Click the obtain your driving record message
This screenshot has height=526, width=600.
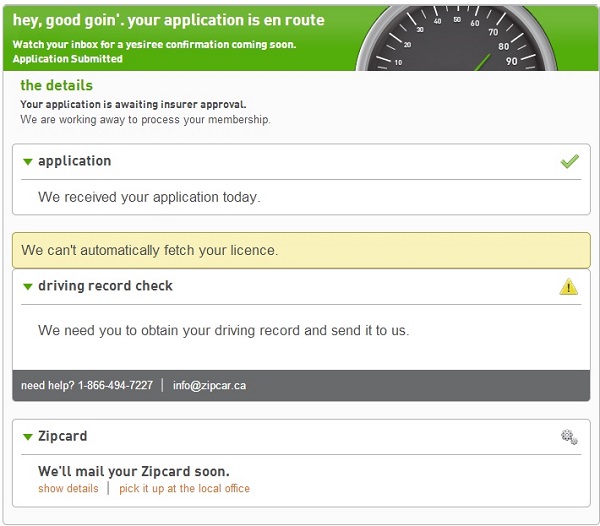coord(223,331)
